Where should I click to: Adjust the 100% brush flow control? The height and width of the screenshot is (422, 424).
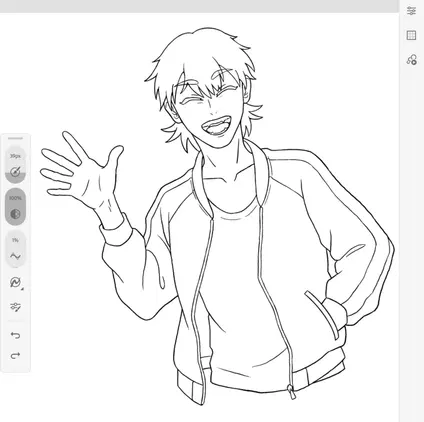tap(15, 207)
